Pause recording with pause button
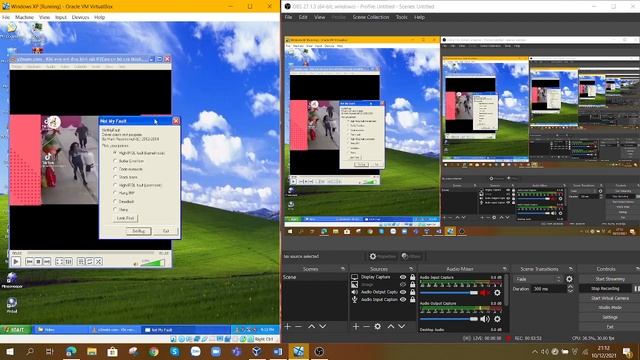The height and width of the screenshot is (360, 640). [636, 289]
